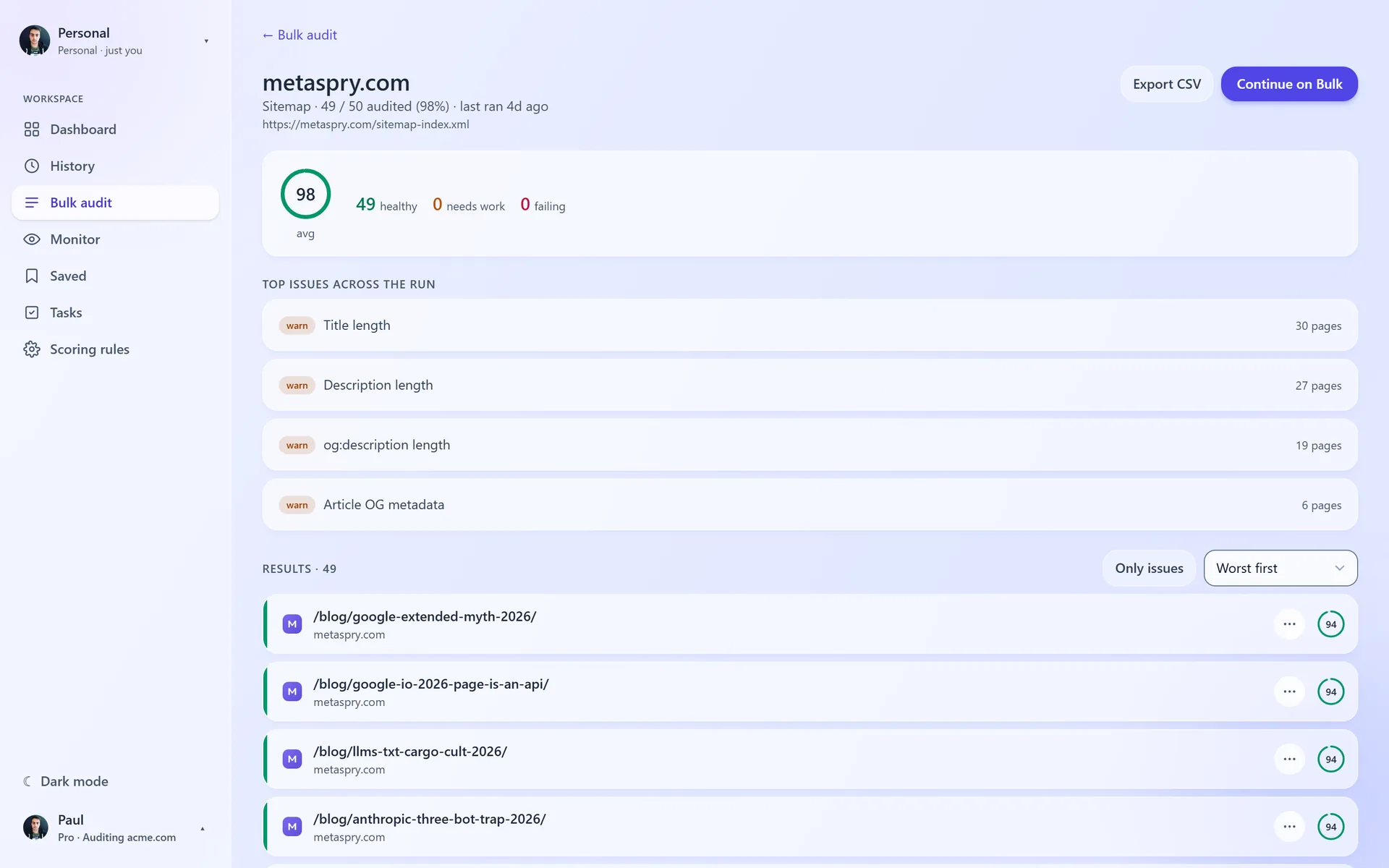Click the History clock icon

(x=32, y=166)
